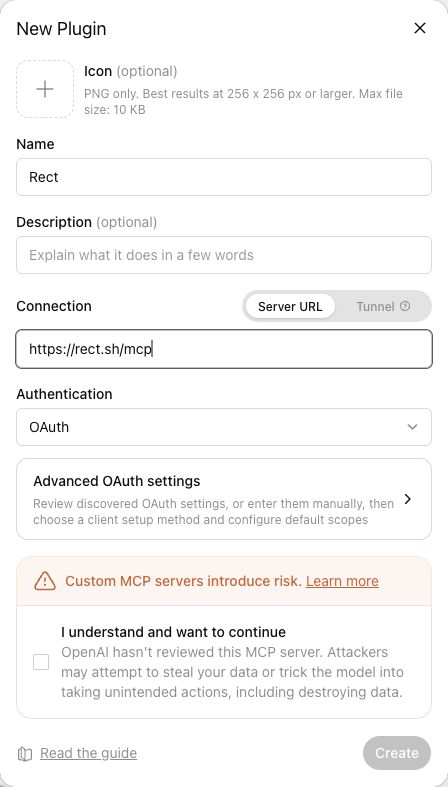The image size is (448, 787).
Task: Click the Tunnel help question mark icon
Action: (405, 306)
